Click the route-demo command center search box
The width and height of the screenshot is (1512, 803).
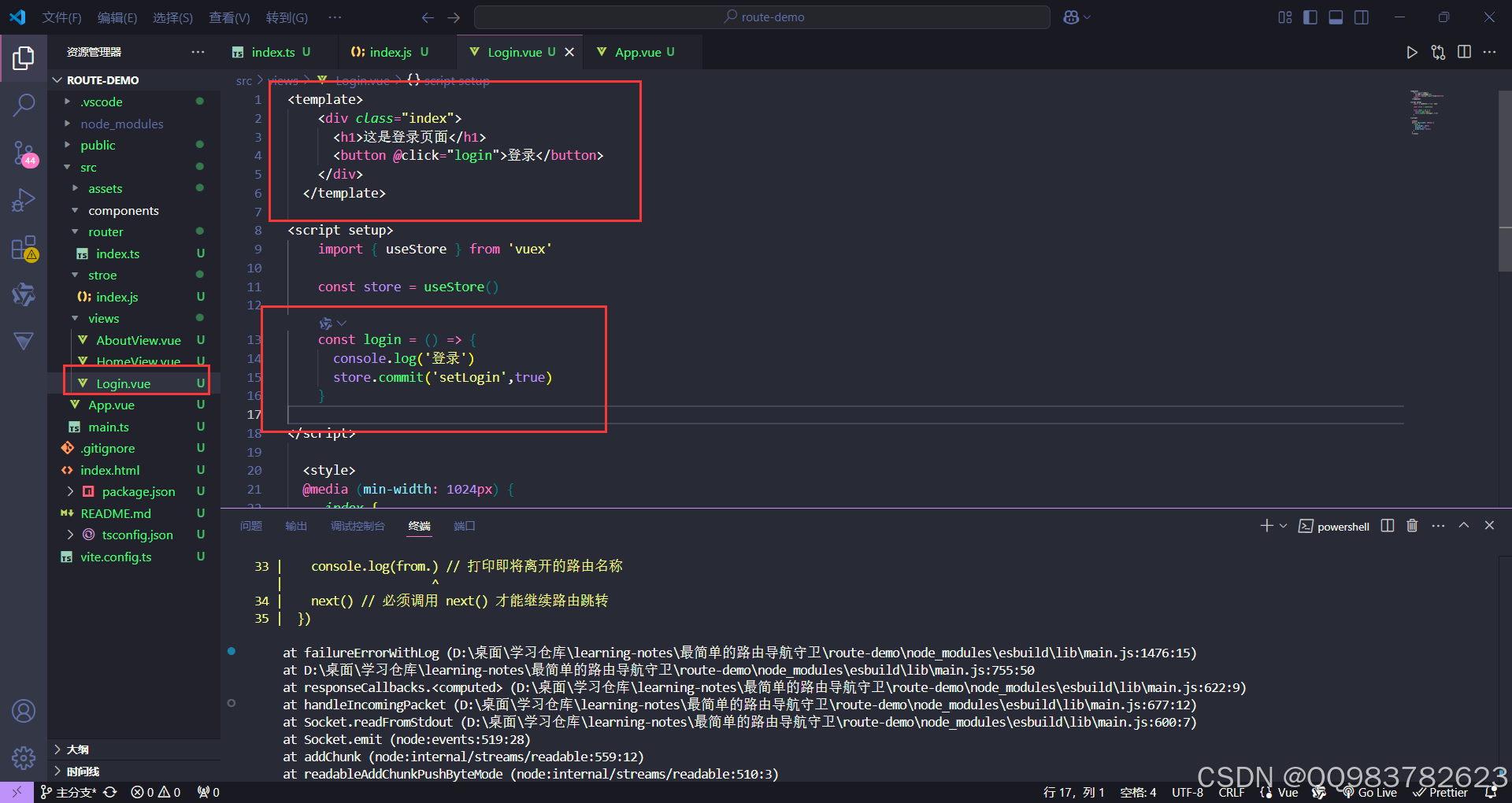(762, 17)
